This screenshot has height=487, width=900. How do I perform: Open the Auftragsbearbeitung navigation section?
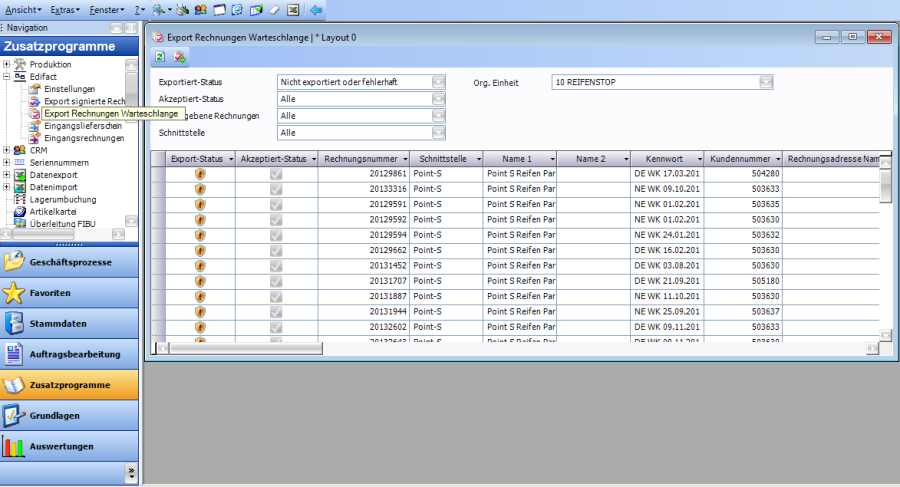click(69, 354)
